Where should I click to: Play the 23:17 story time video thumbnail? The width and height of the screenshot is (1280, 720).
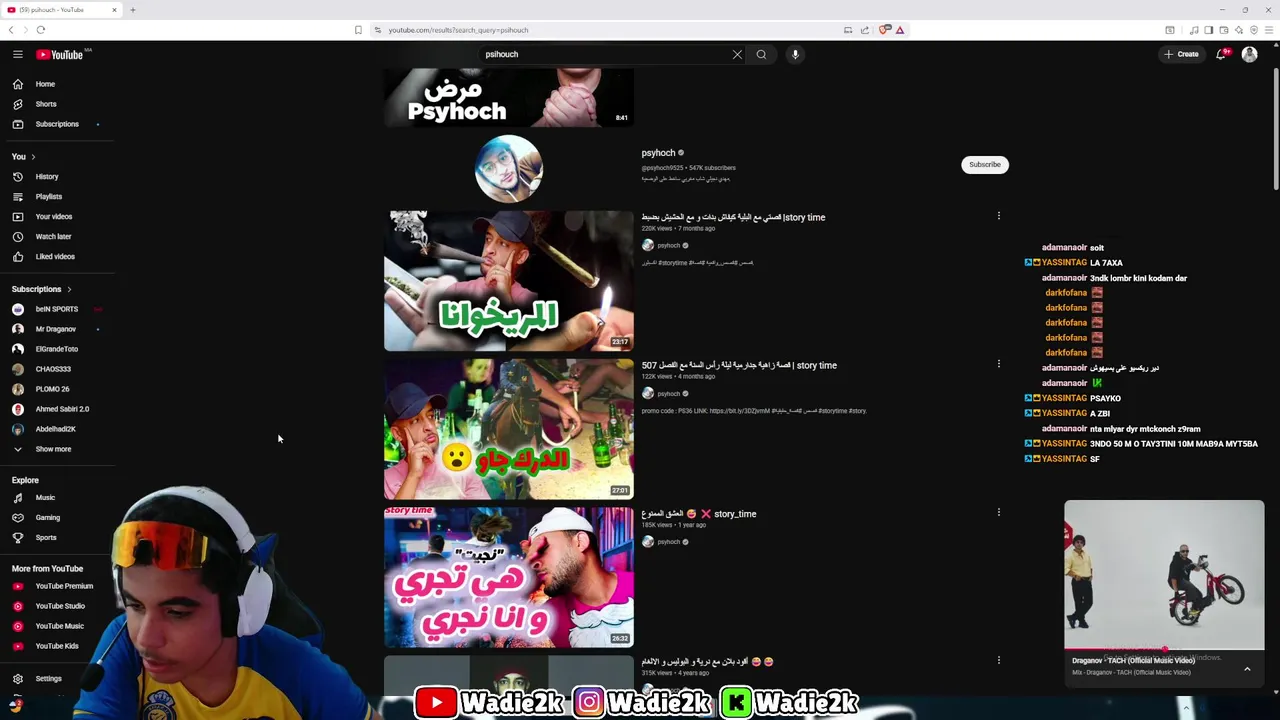click(508, 280)
